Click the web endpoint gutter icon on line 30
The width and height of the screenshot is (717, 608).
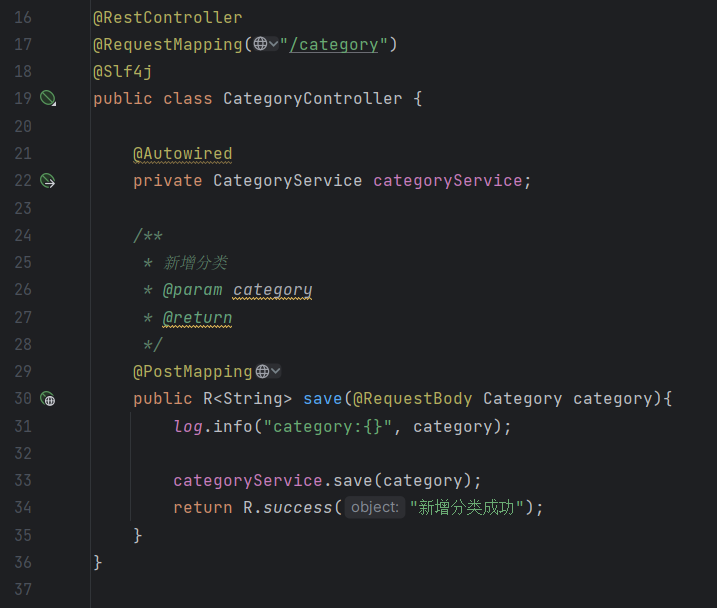point(48,399)
